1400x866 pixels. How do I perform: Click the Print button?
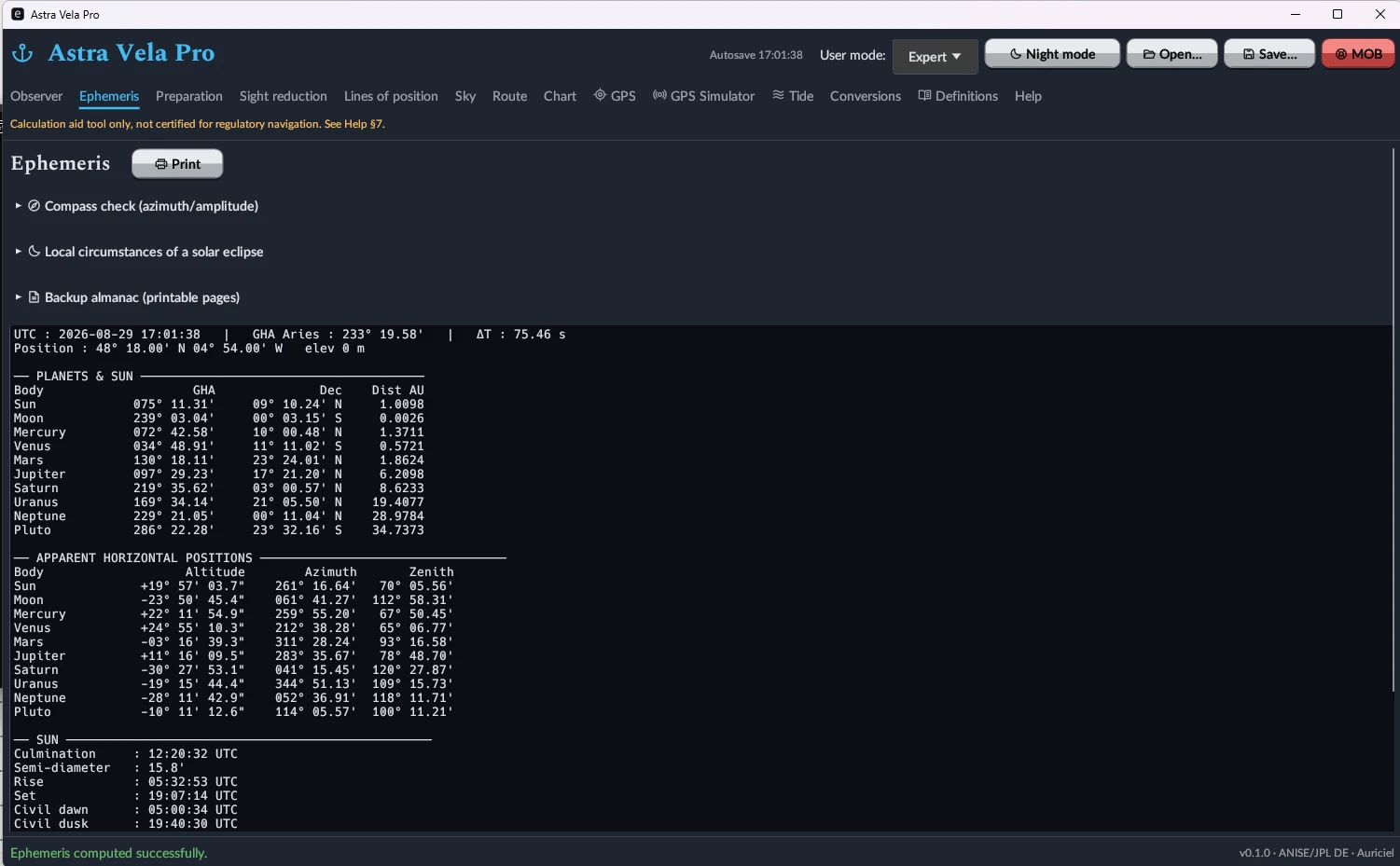(177, 164)
